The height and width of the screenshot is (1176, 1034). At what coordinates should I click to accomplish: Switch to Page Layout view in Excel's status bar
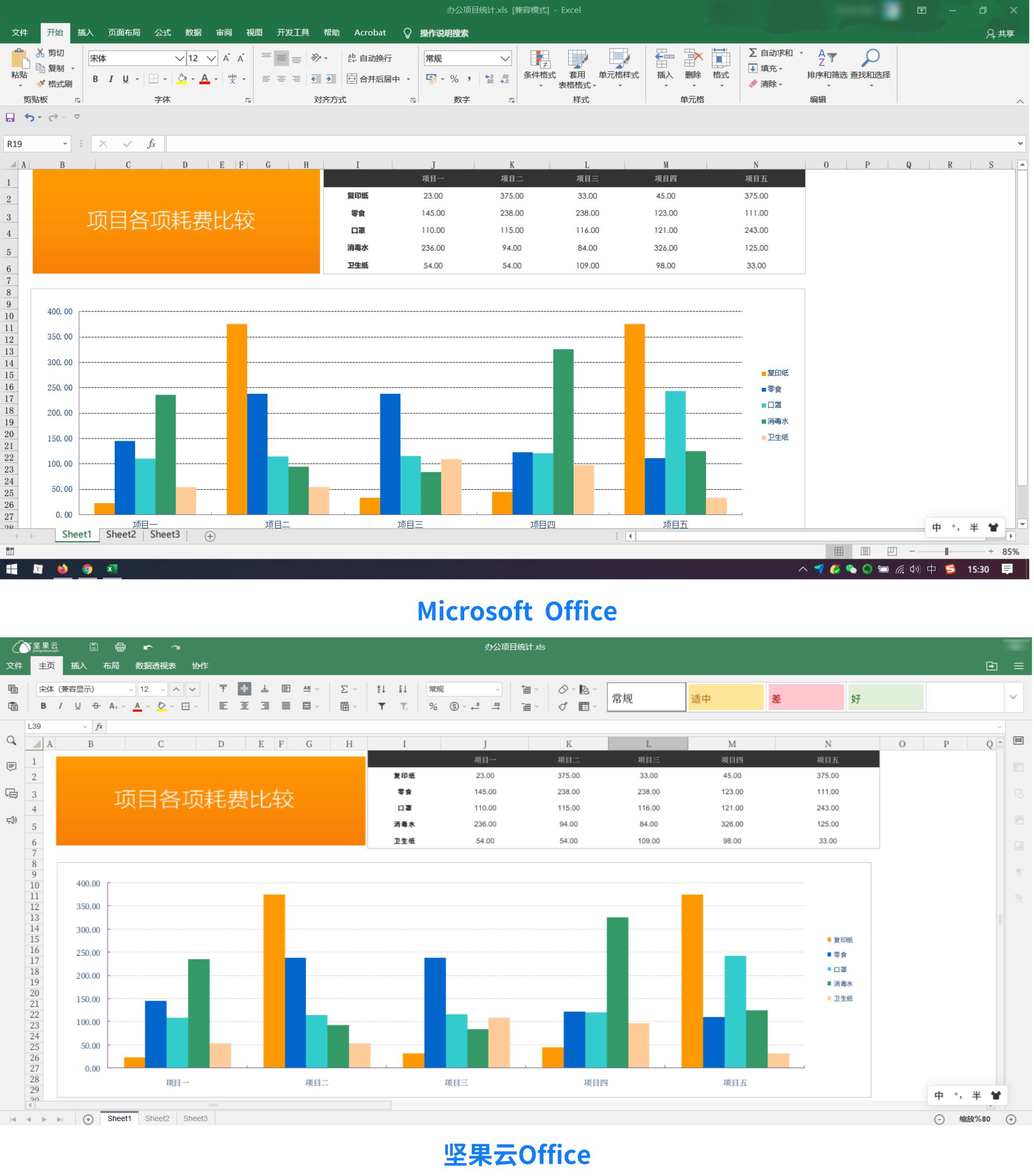pos(865,551)
